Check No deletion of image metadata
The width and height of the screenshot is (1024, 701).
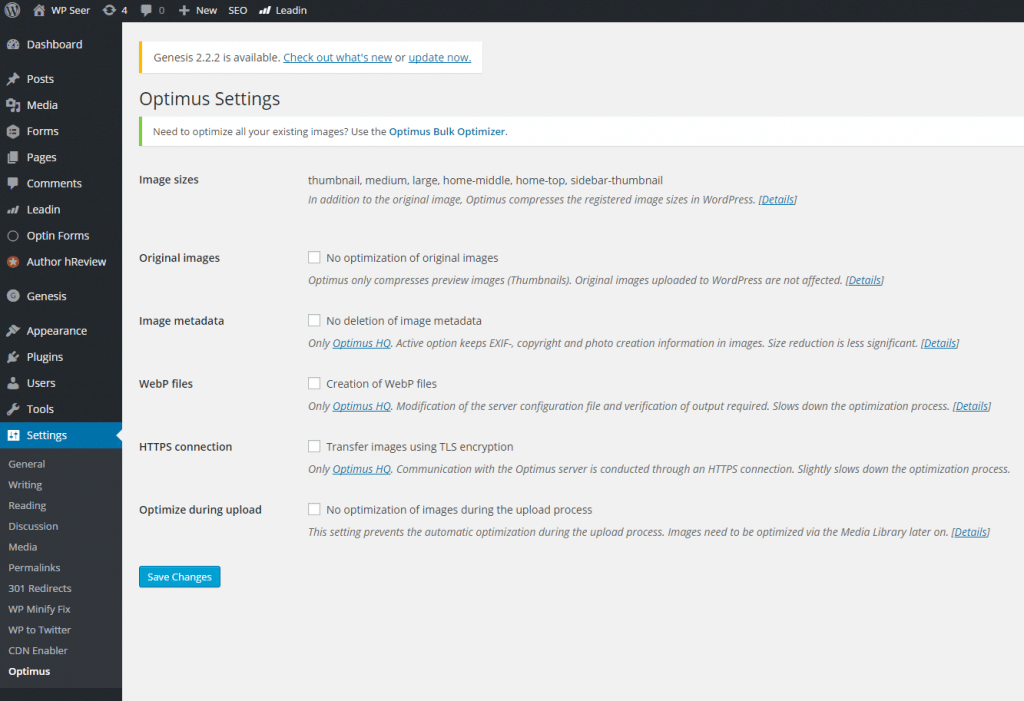[314, 320]
